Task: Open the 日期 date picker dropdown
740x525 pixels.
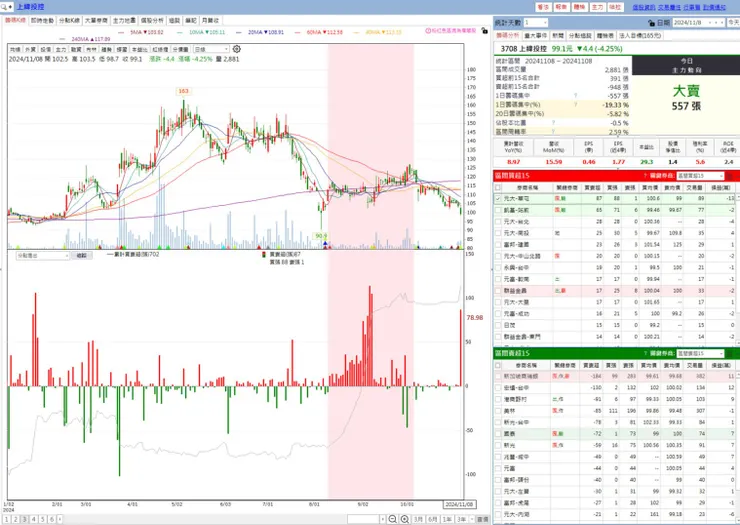Action: (698, 23)
